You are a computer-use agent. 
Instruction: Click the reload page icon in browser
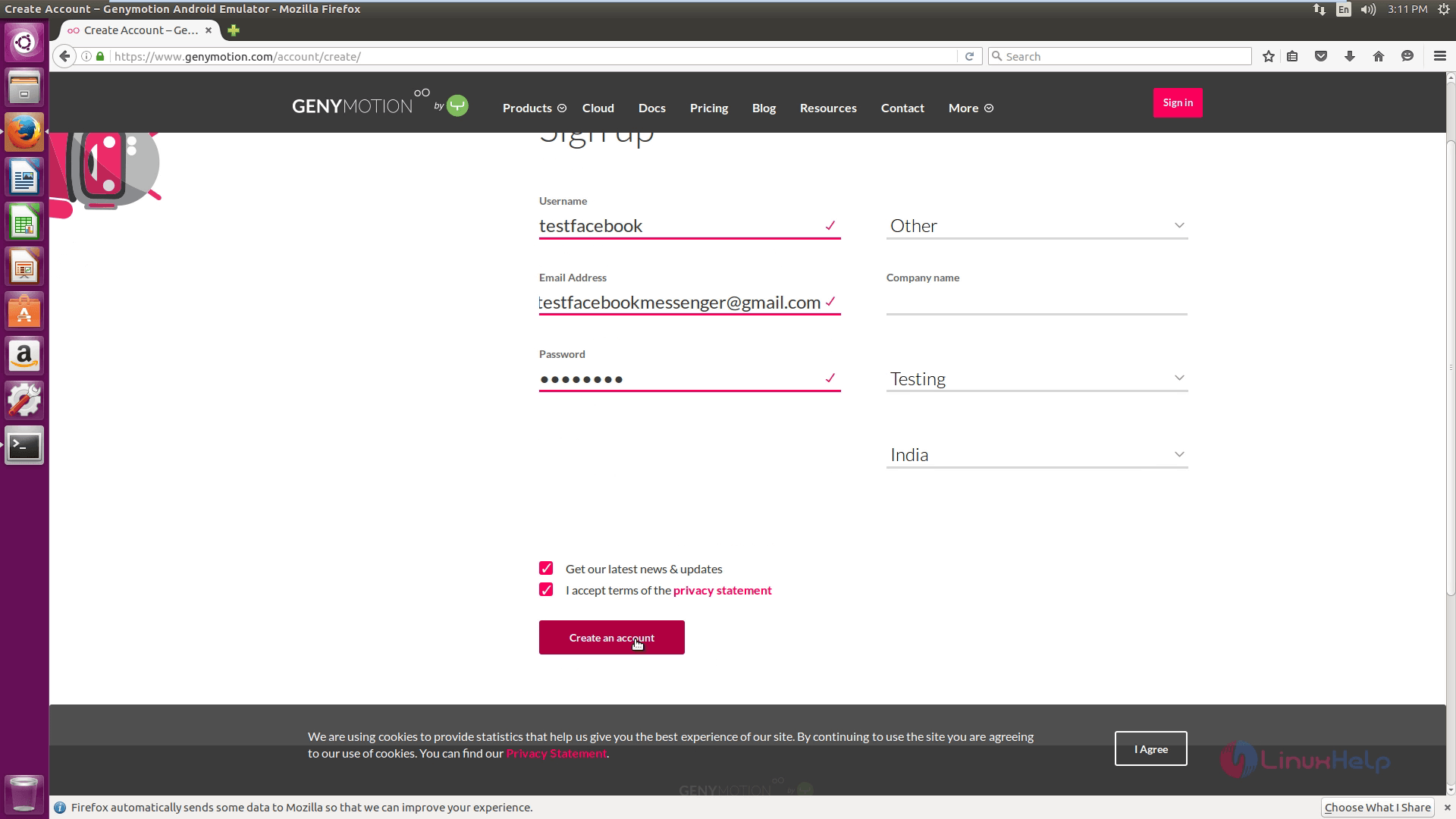click(969, 56)
